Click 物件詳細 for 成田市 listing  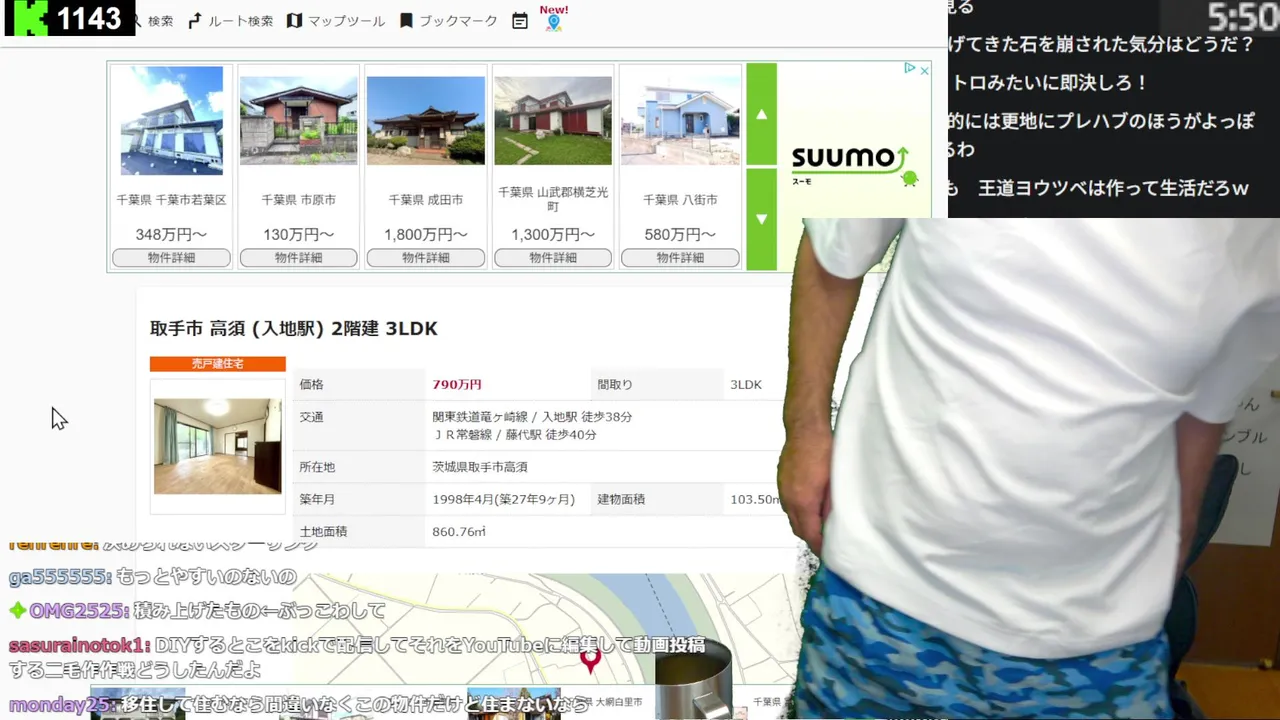(x=426, y=258)
